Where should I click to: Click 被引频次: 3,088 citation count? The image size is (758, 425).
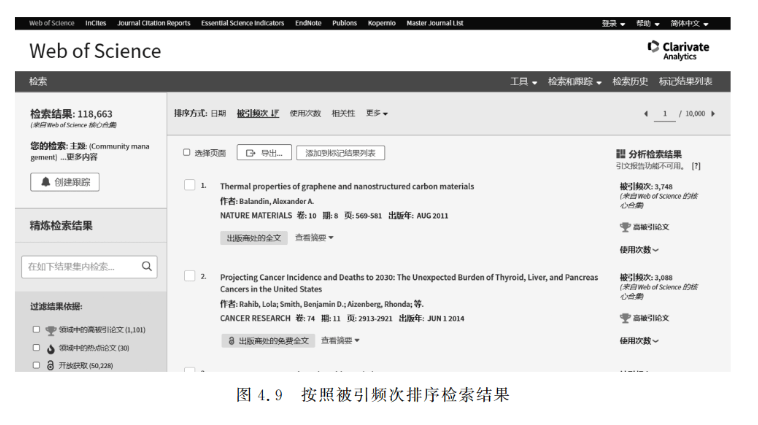[x=646, y=277]
